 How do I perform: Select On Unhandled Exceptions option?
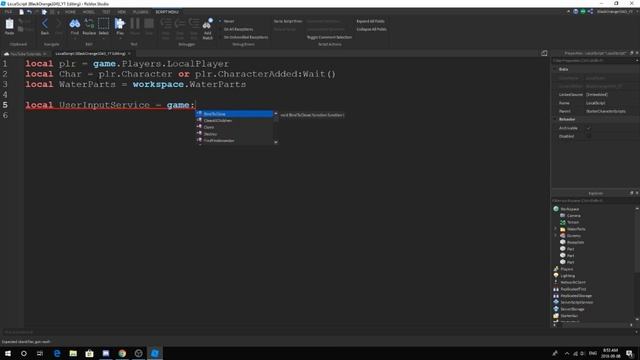(x=243, y=37)
